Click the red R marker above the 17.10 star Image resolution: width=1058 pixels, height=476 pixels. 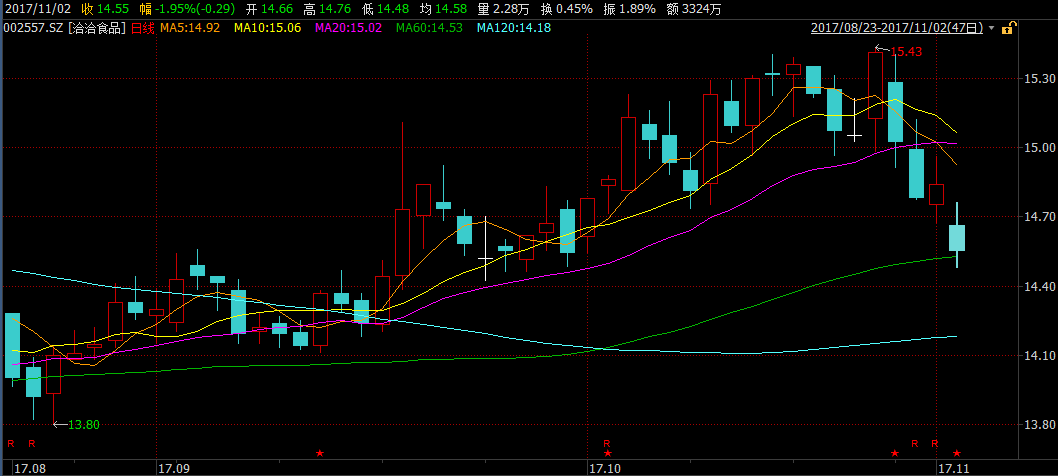(x=607, y=444)
